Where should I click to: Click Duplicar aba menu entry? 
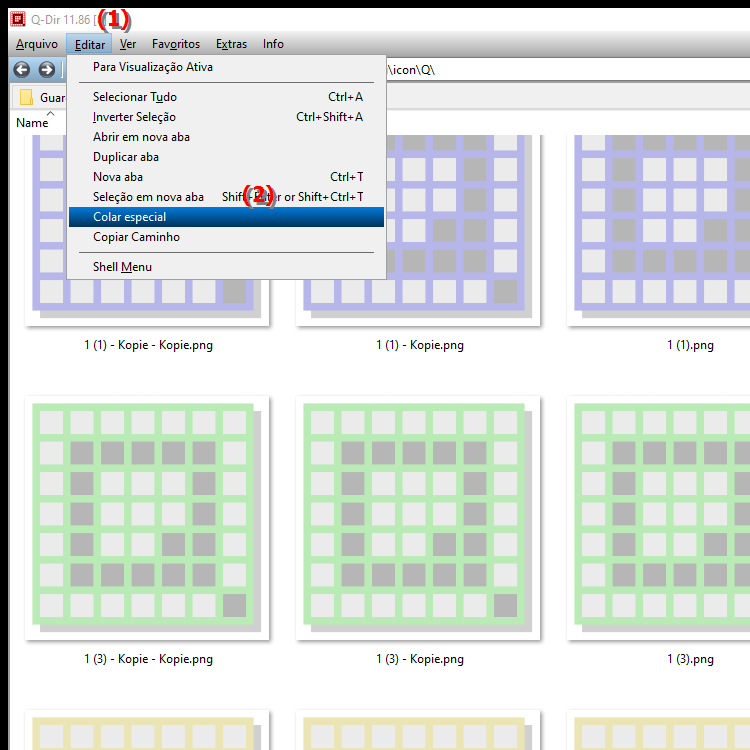click(x=126, y=157)
